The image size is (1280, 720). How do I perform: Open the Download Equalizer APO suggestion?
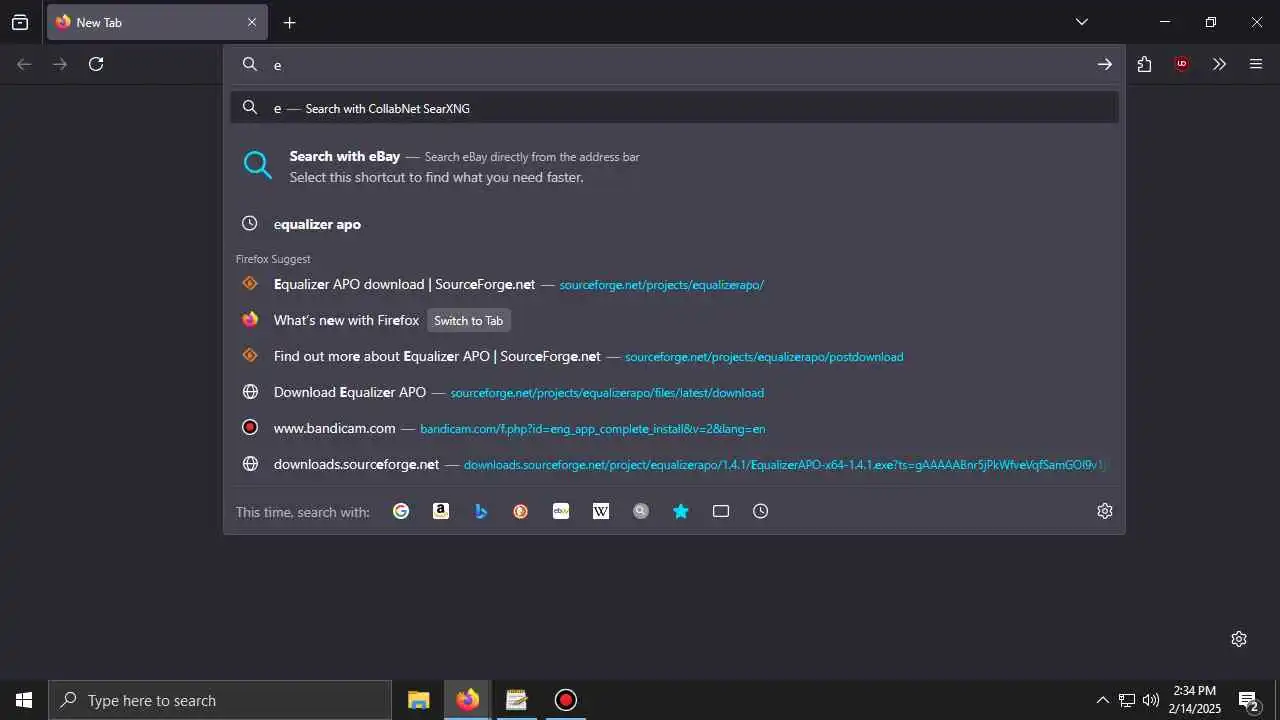674,392
